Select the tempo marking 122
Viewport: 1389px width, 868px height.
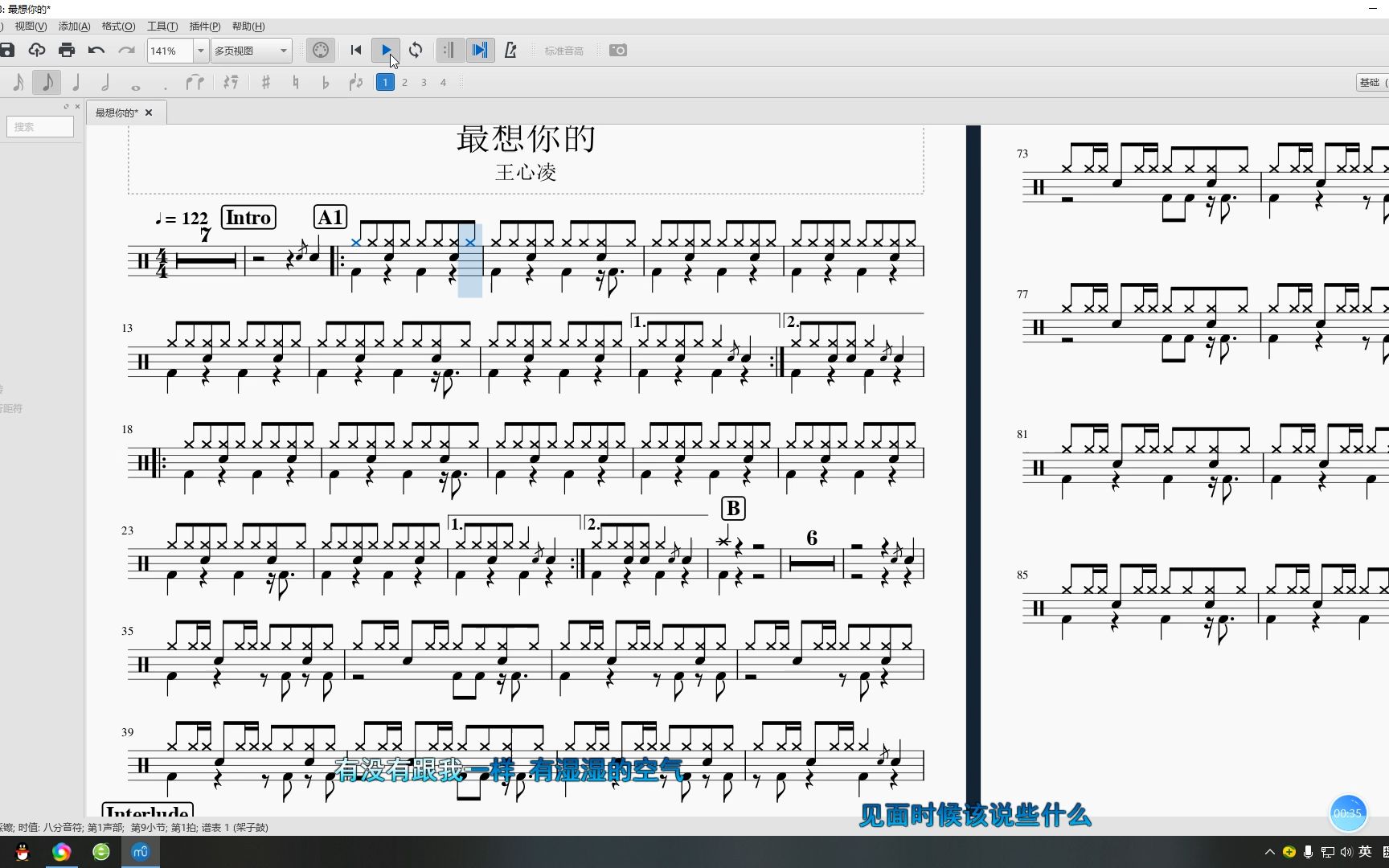click(182, 219)
